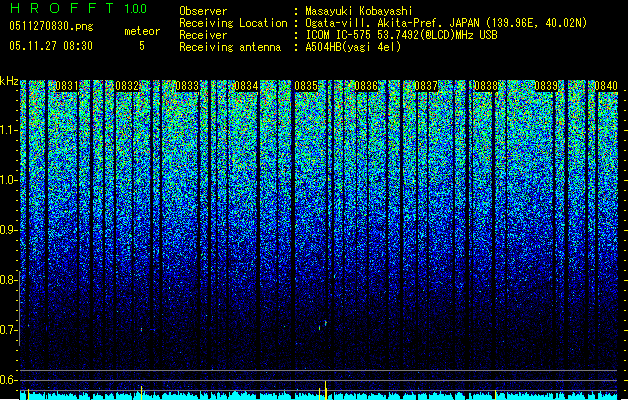This screenshot has height=400, width=629.
Task: Click the meteor count value 5
Action: click(x=142, y=46)
